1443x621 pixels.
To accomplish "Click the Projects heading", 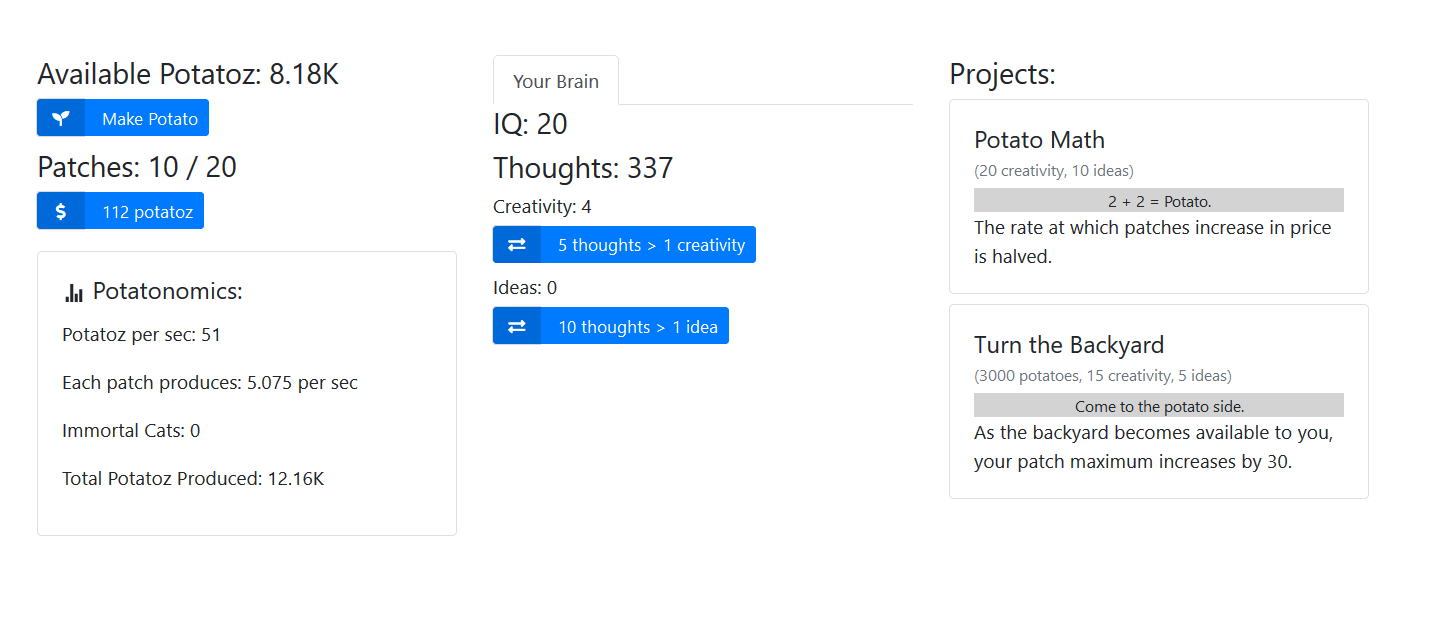I will click(1002, 74).
